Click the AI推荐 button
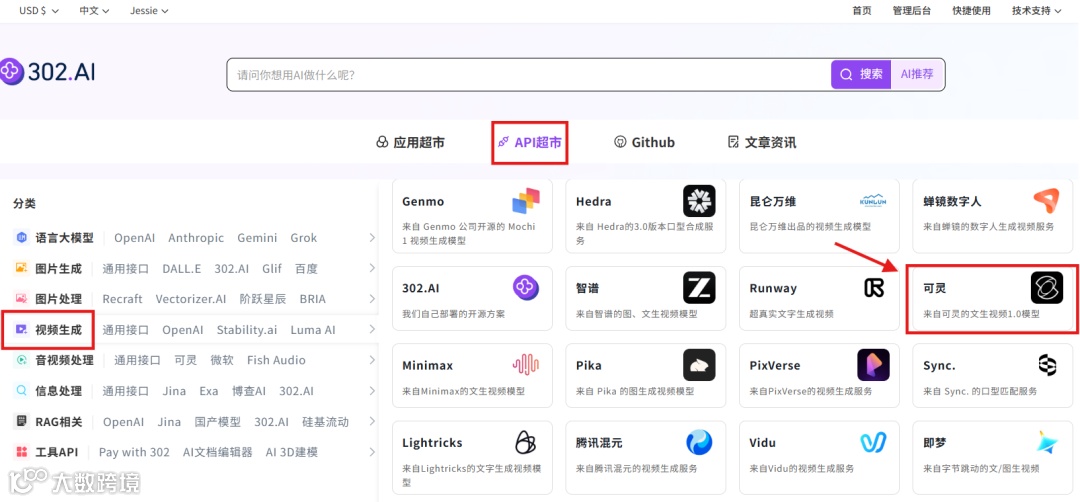 pos(917,74)
